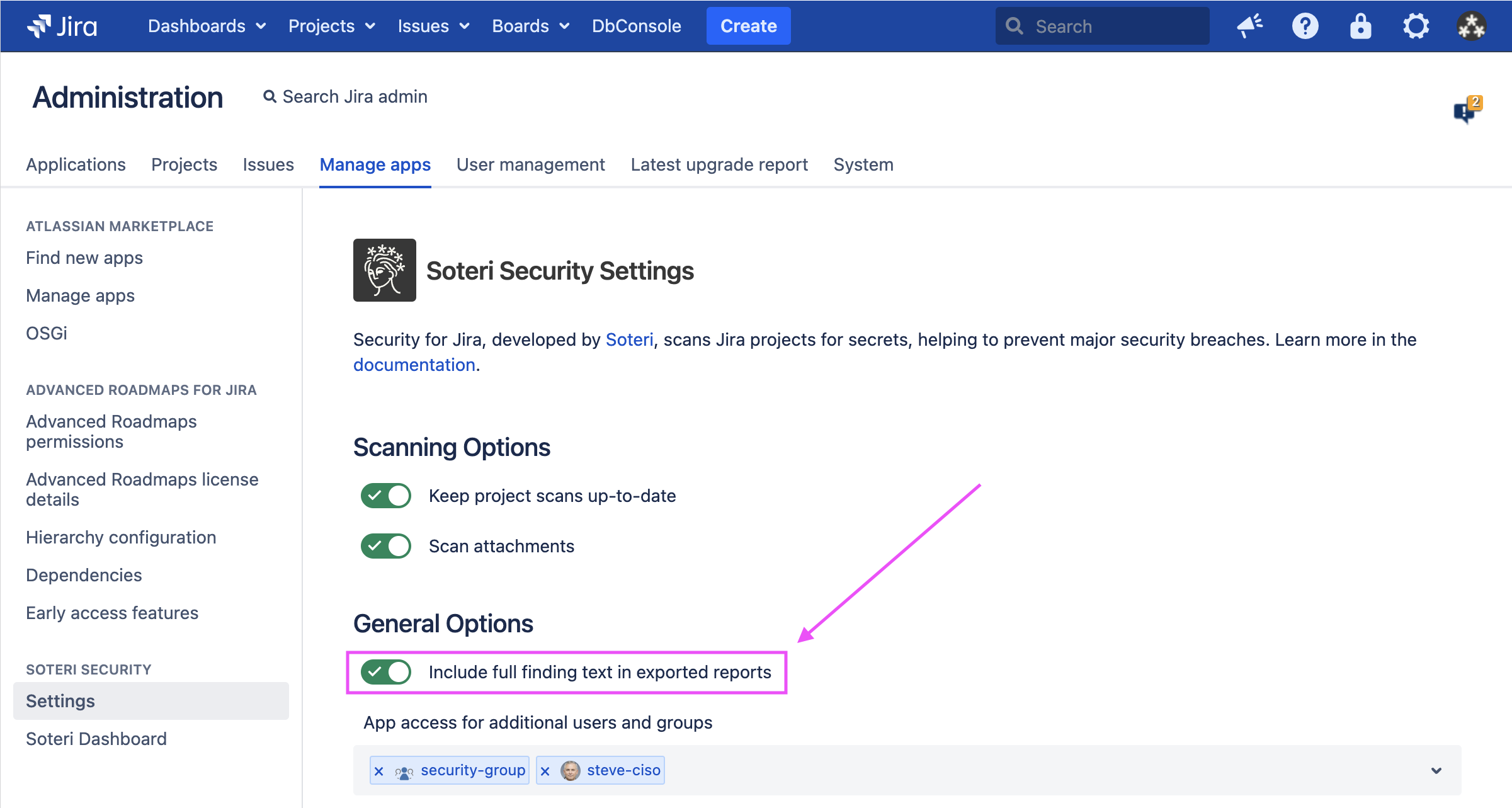Viewport: 1512px width, 808px height.
Task: Remove steve-ciso using its x icon
Action: 545,771
